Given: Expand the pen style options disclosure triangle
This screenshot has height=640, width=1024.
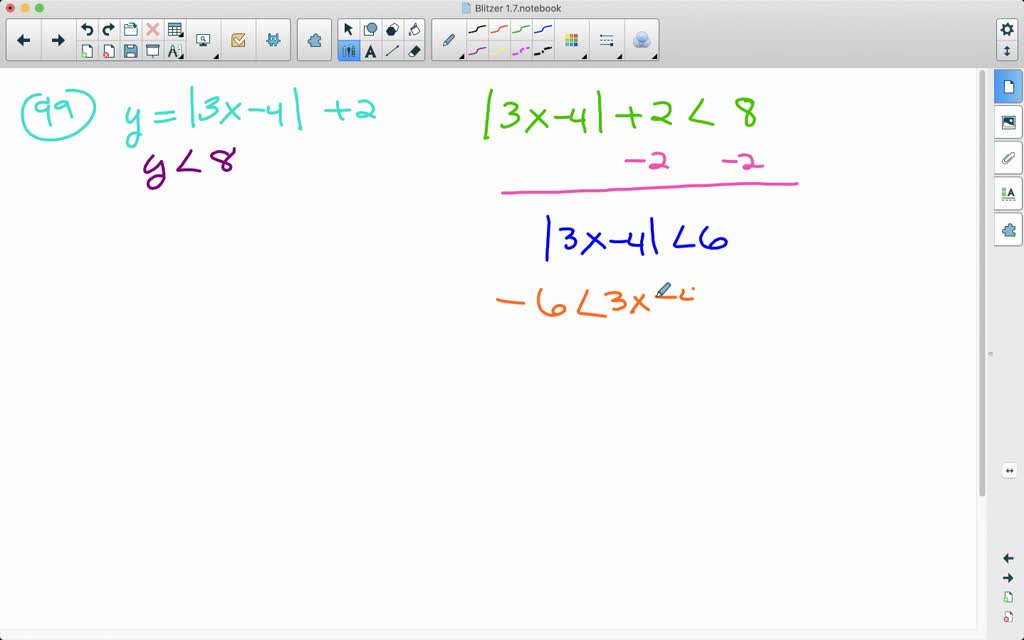Looking at the screenshot, I should click(x=462, y=56).
